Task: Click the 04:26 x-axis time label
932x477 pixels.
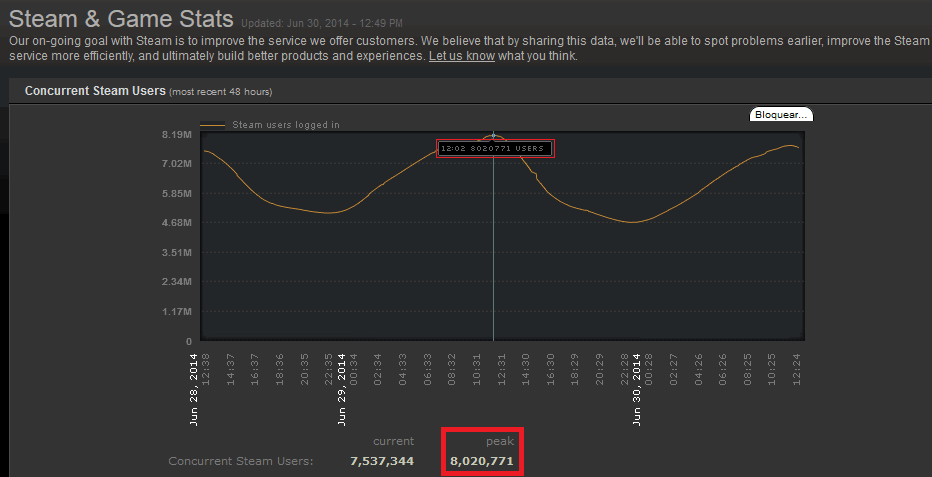Action: (x=698, y=368)
